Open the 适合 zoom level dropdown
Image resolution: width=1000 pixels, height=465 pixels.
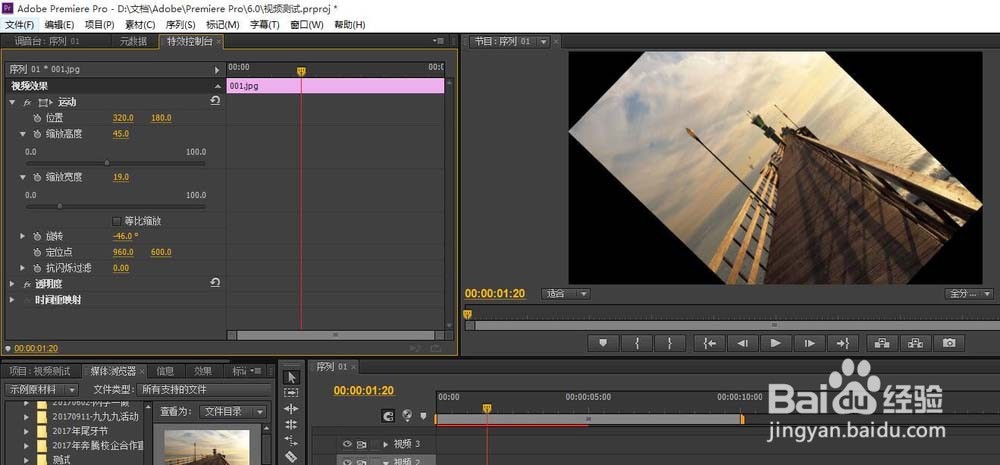click(566, 294)
